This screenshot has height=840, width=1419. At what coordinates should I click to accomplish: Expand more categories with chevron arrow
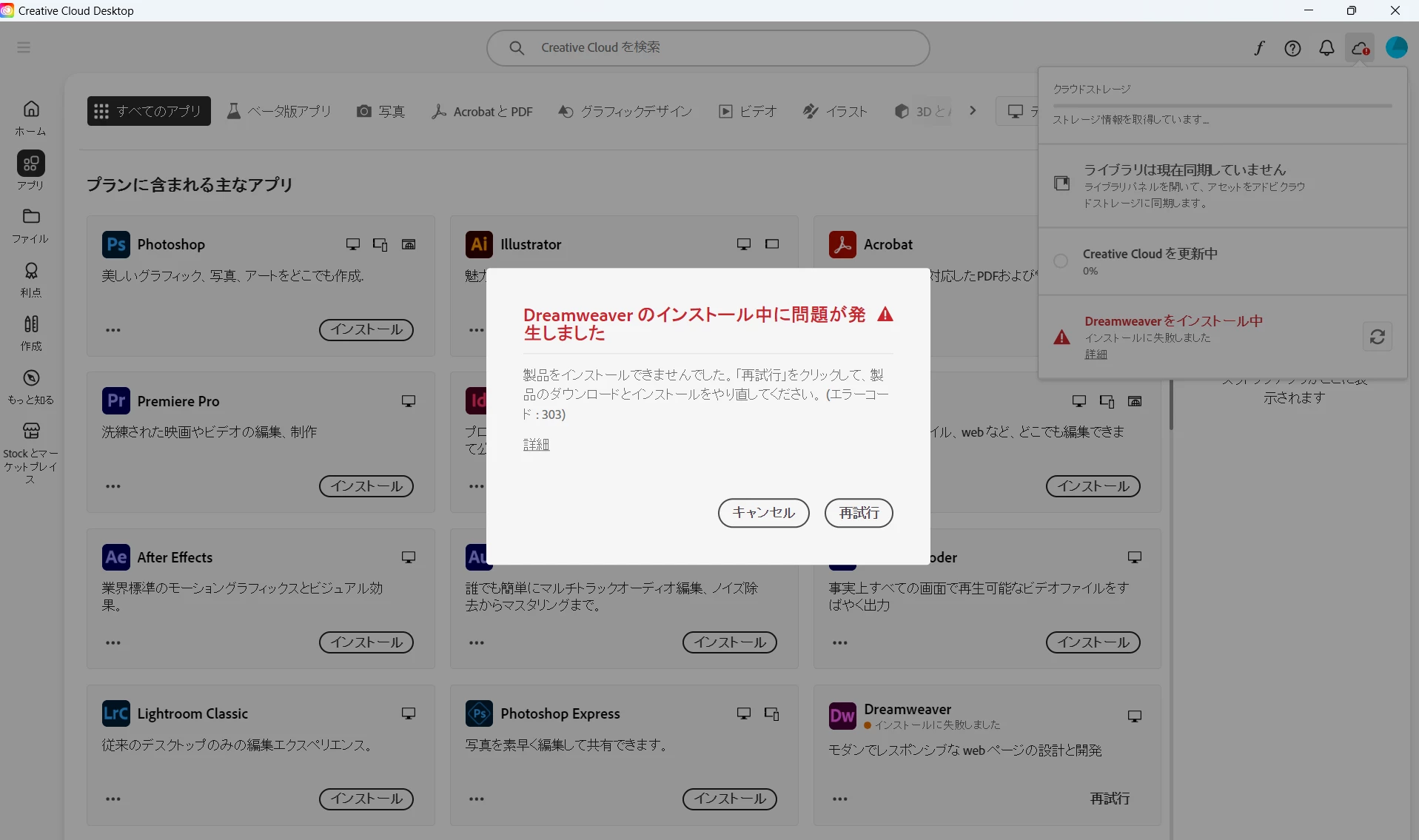(x=973, y=111)
